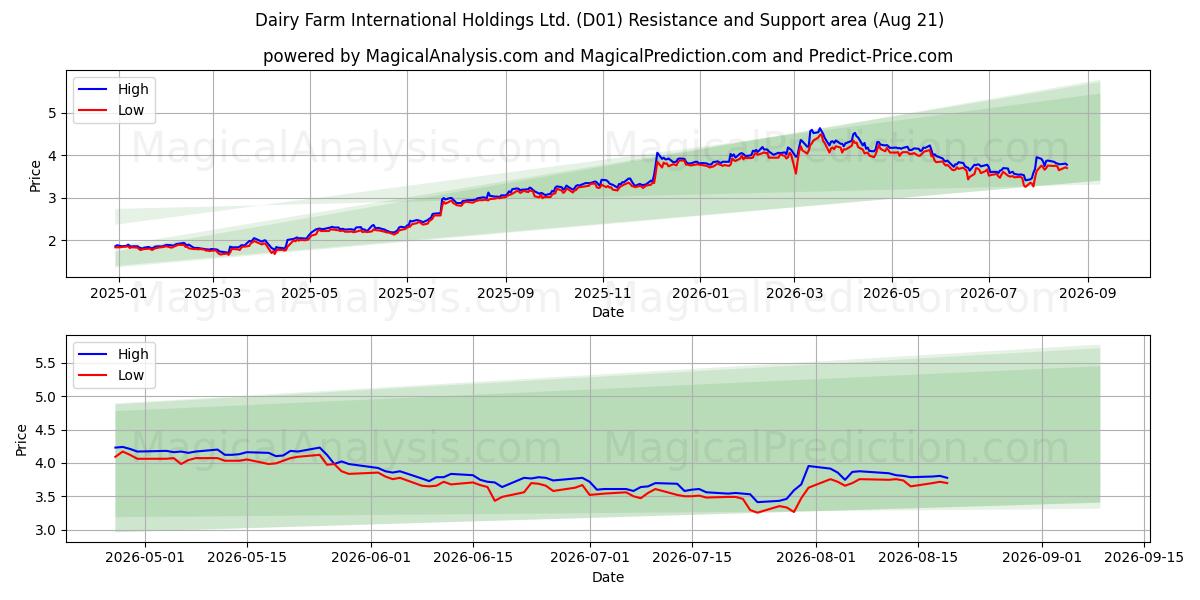Click the '2025-05' x-axis label in the top chart

[x=310, y=294]
